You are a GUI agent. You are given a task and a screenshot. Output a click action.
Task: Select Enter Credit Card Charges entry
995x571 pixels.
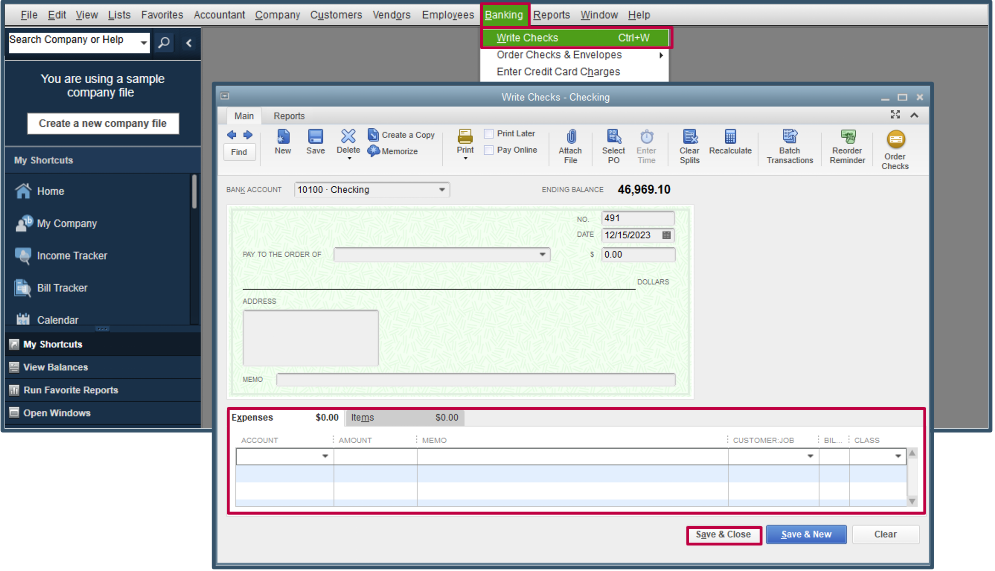pos(558,72)
